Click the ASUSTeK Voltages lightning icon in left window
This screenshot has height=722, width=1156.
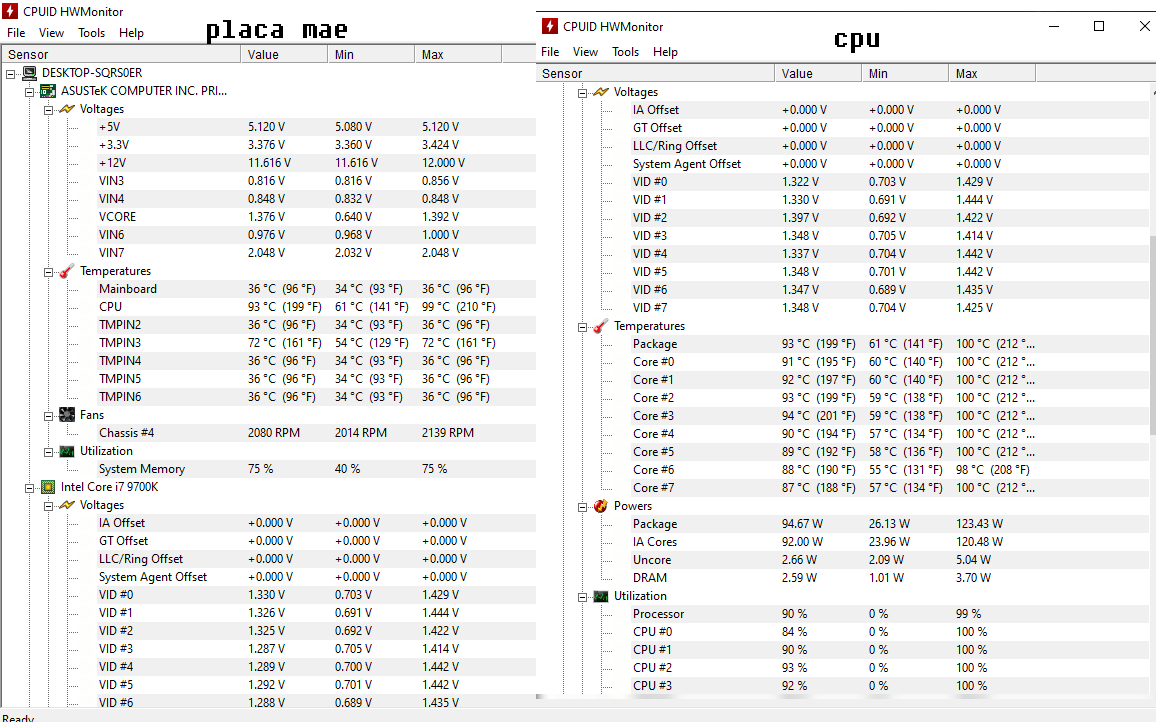pyautogui.click(x=67, y=109)
